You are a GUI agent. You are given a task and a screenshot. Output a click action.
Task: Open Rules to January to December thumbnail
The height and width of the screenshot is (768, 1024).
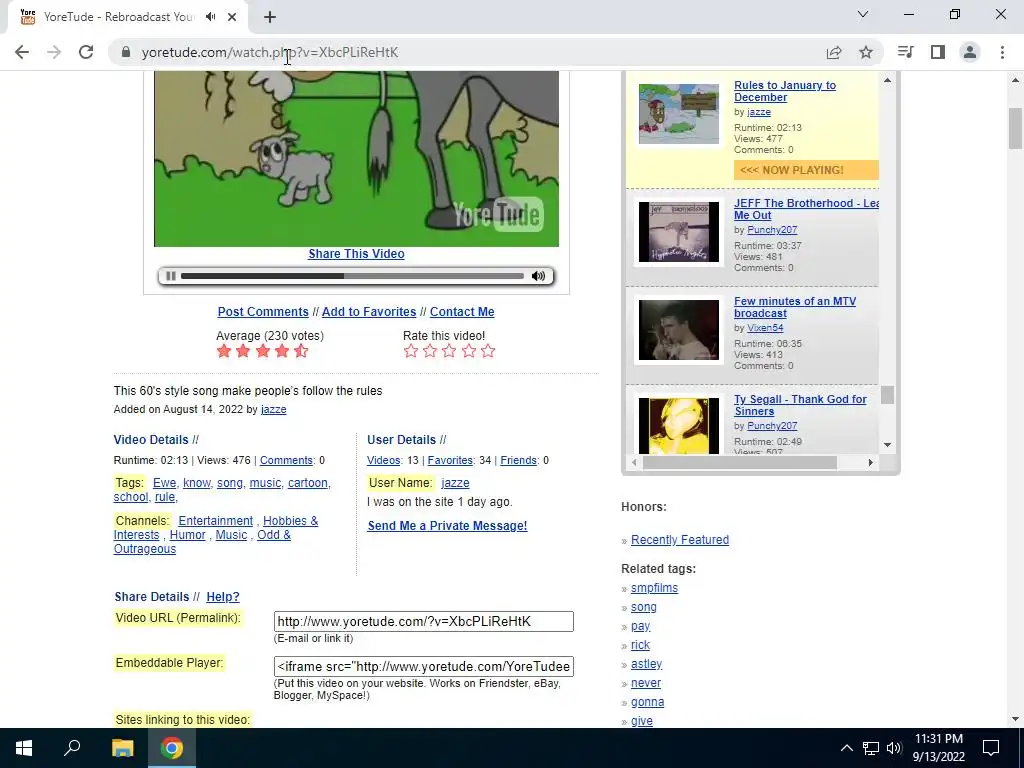[679, 114]
